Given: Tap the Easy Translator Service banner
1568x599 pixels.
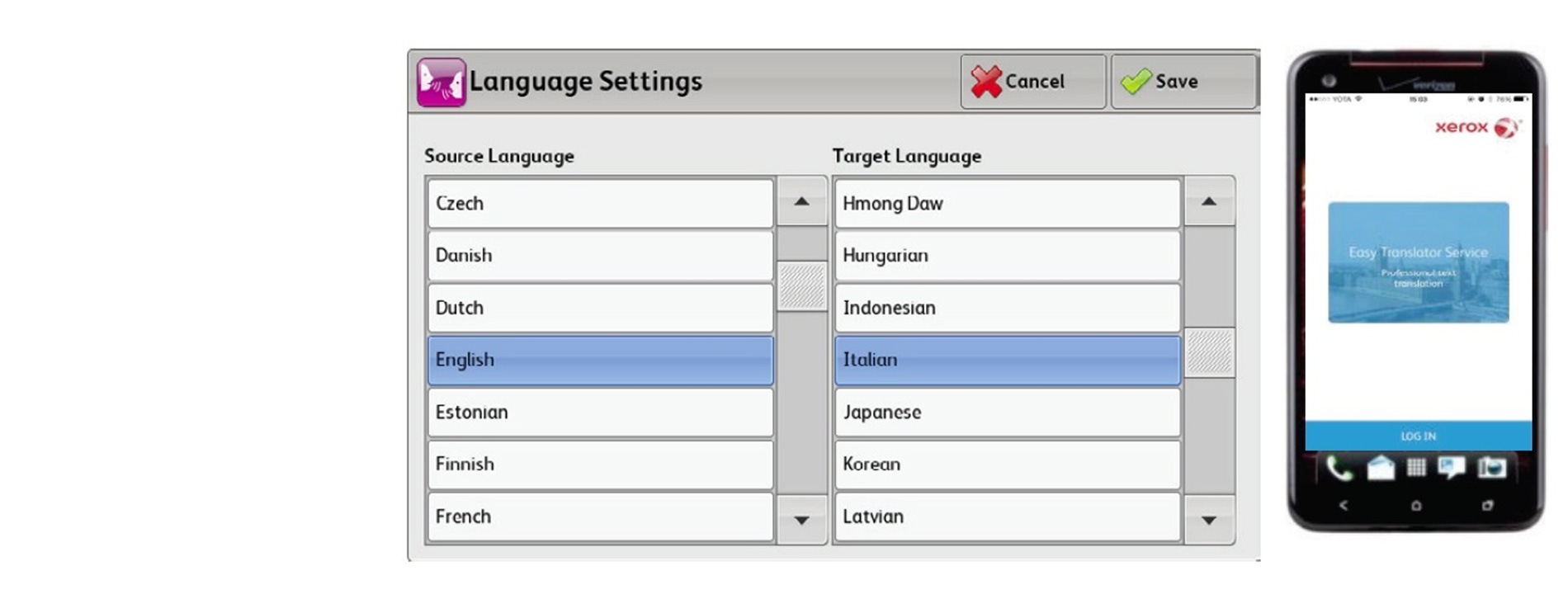Looking at the screenshot, I should coord(1418,262).
